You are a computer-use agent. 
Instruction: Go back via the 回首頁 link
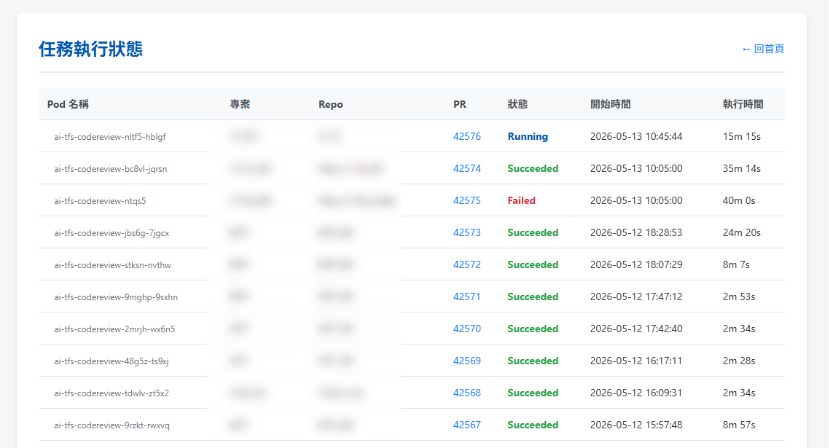[x=763, y=49]
